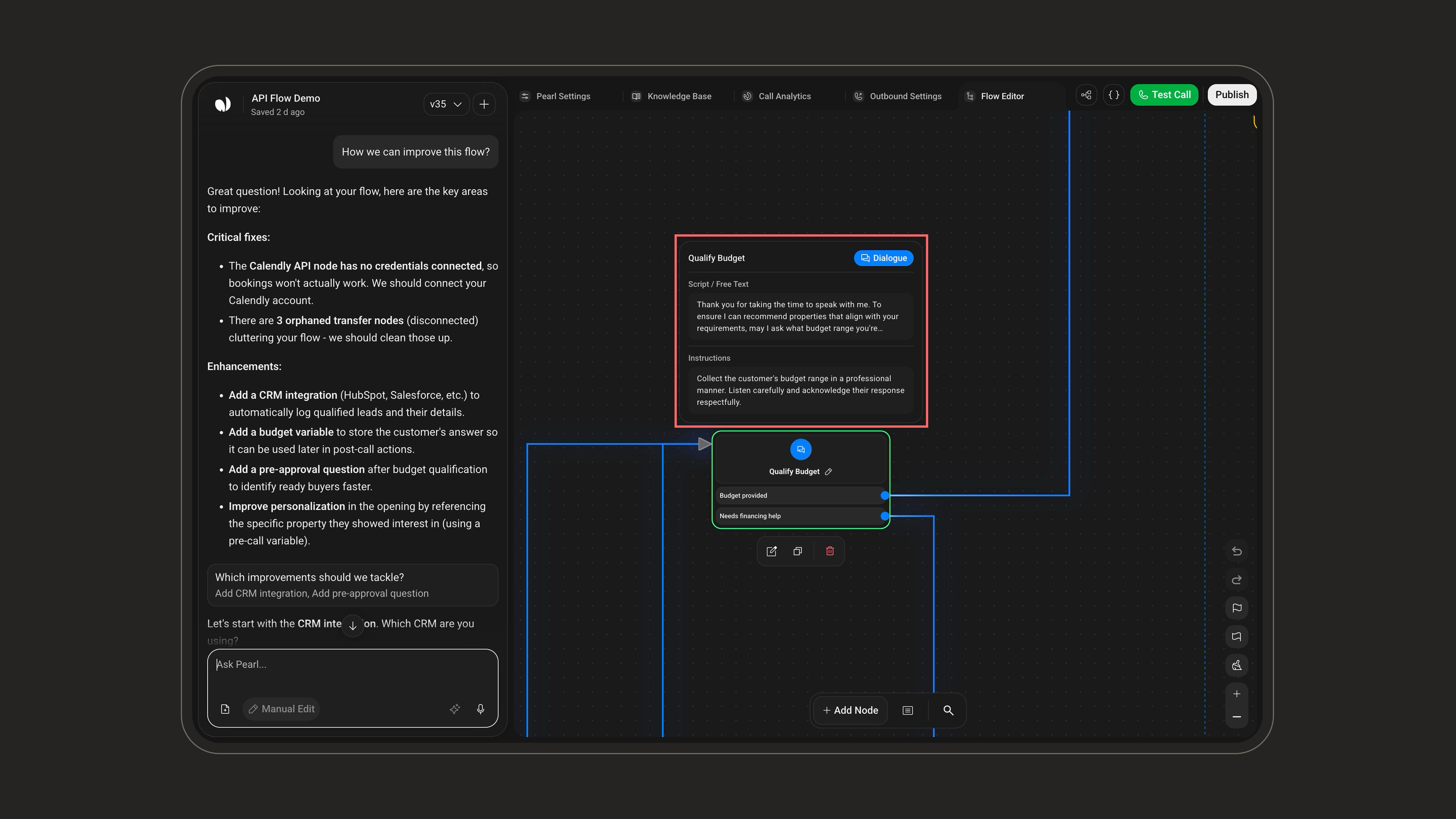
Task: Click the pencil rename icon next to Qualify Budget
Action: tap(829, 471)
